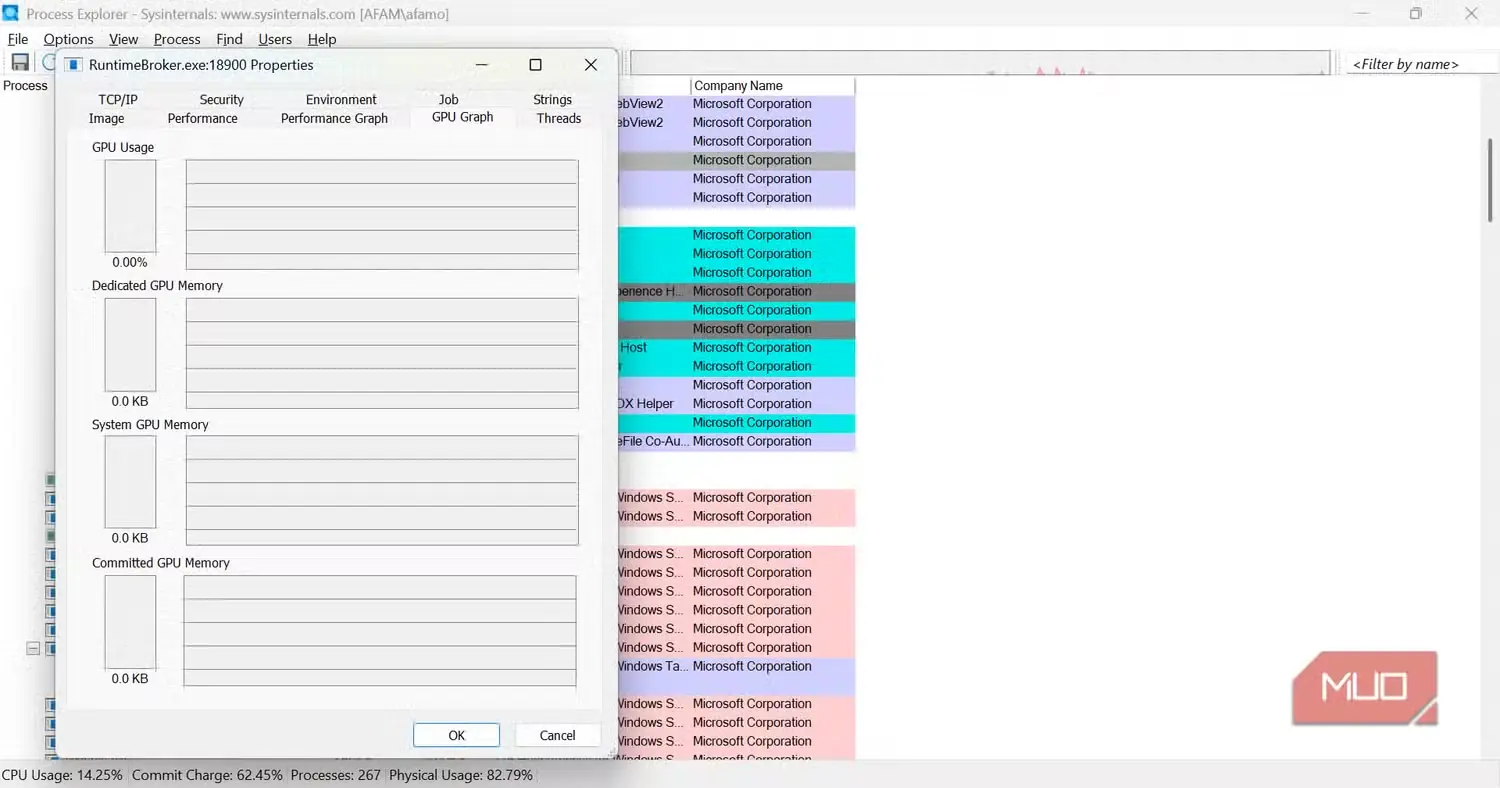Select the GPU Graph tab
This screenshot has height=788, width=1500.
tap(462, 117)
